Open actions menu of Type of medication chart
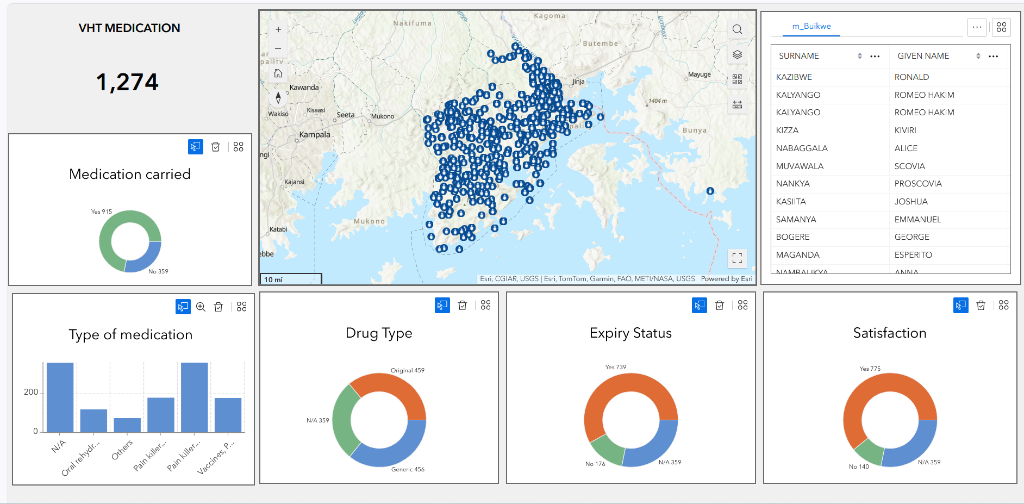Screen dimensions: 1024x504 tap(242, 306)
